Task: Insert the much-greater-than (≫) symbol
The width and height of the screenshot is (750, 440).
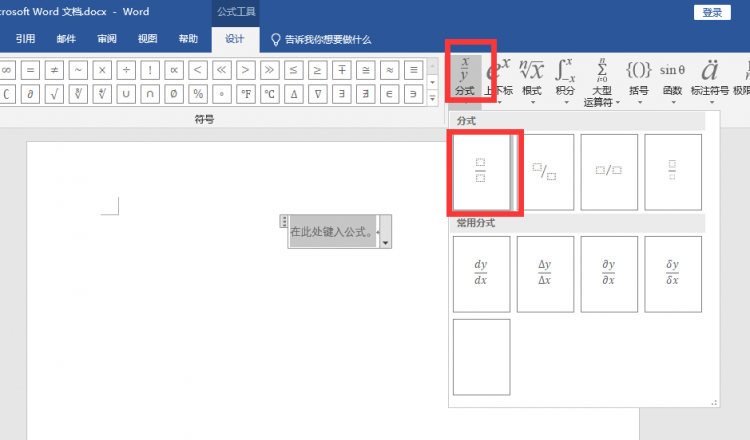Action: point(269,70)
